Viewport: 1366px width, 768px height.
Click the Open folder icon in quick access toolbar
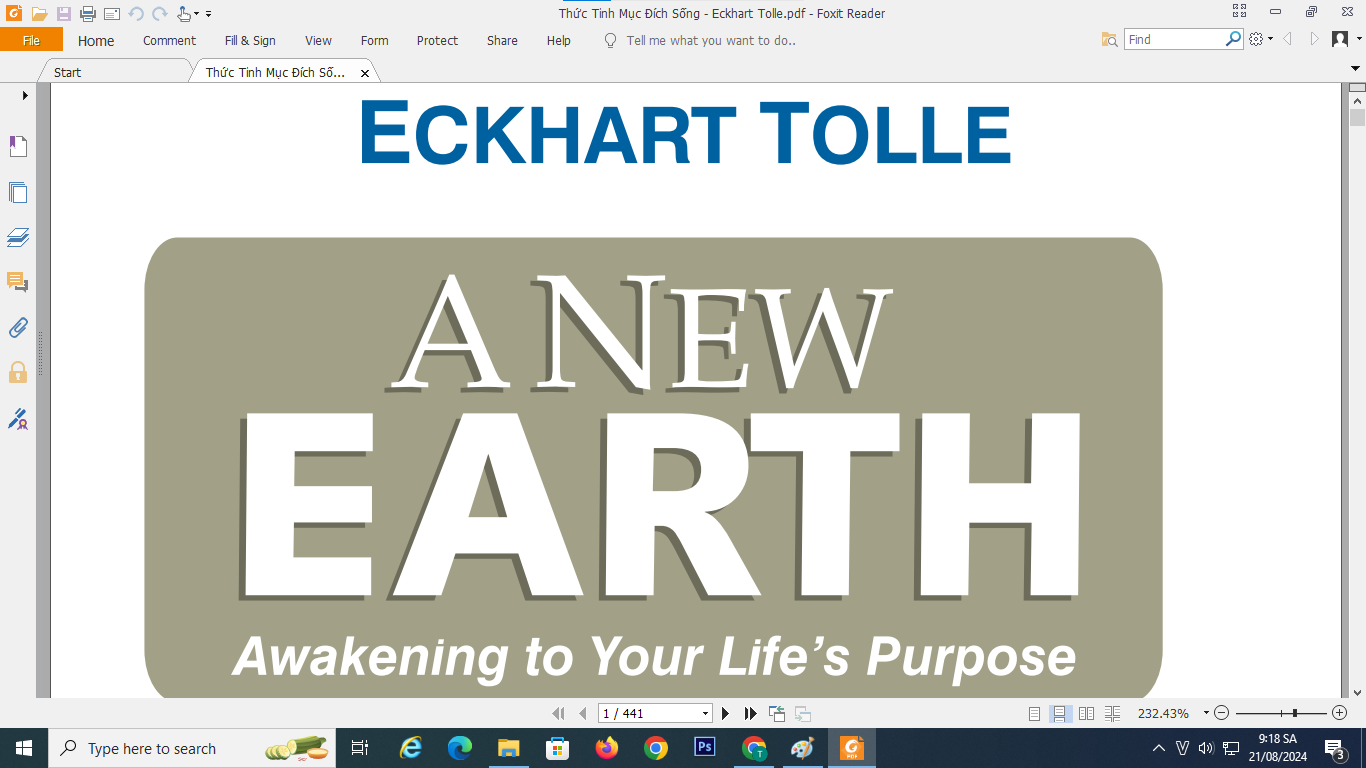39,14
